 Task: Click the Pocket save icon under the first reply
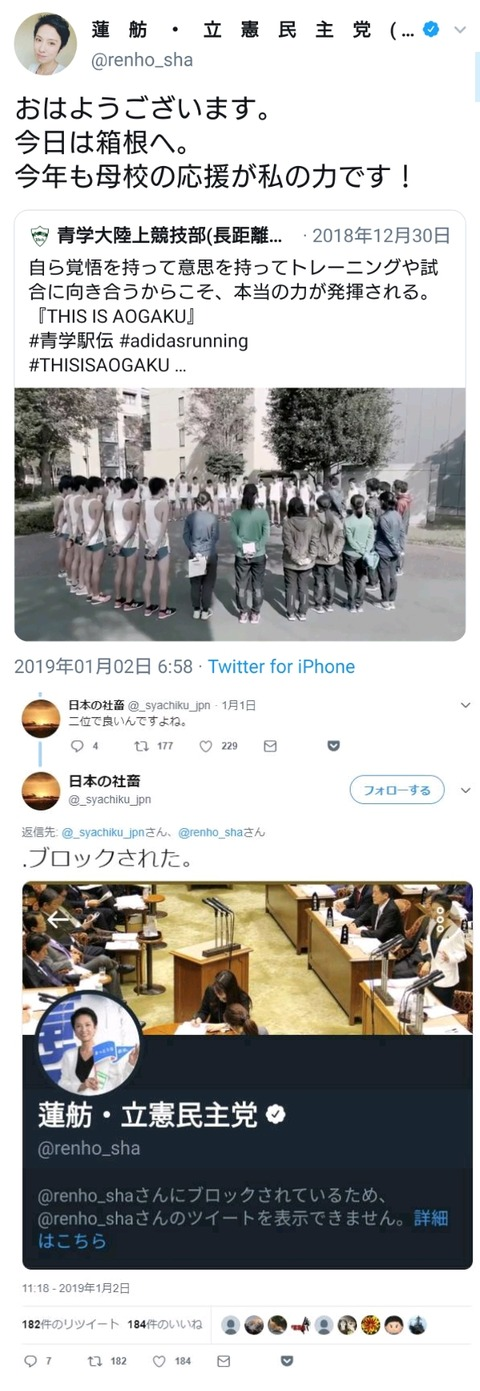coord(334,746)
